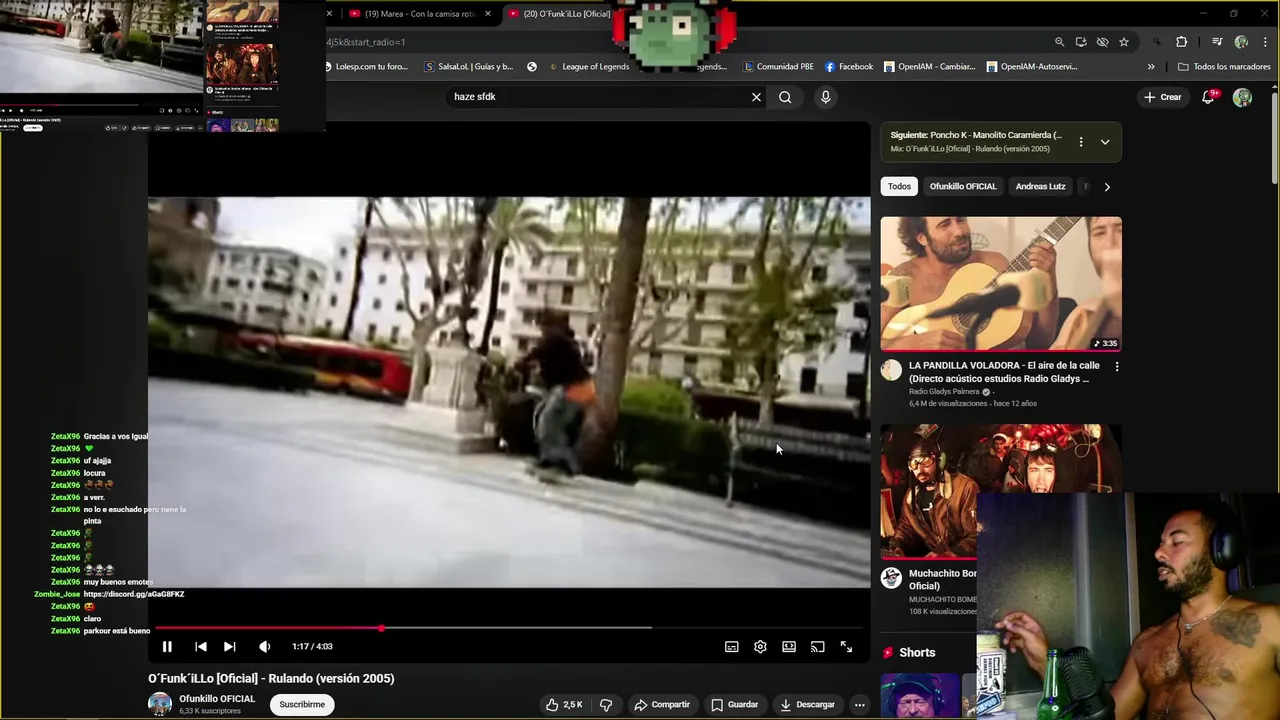The height and width of the screenshot is (720, 1280).
Task: Dislike this video
Action: pos(606,705)
